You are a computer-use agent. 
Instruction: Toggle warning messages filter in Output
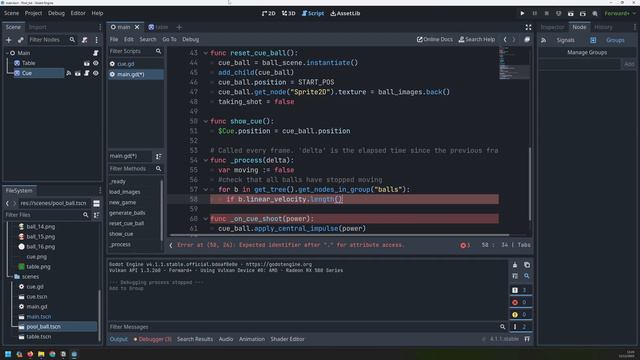point(520,315)
